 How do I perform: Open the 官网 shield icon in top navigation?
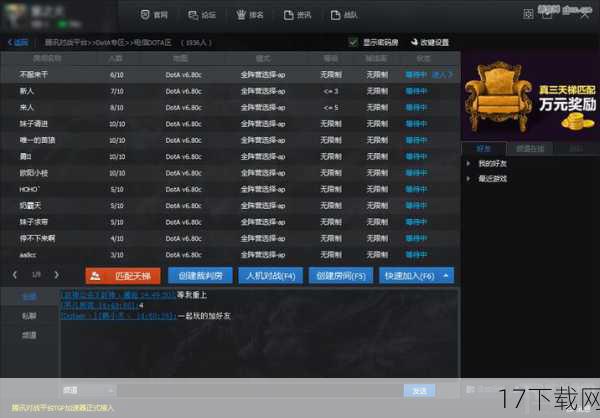(x=145, y=15)
